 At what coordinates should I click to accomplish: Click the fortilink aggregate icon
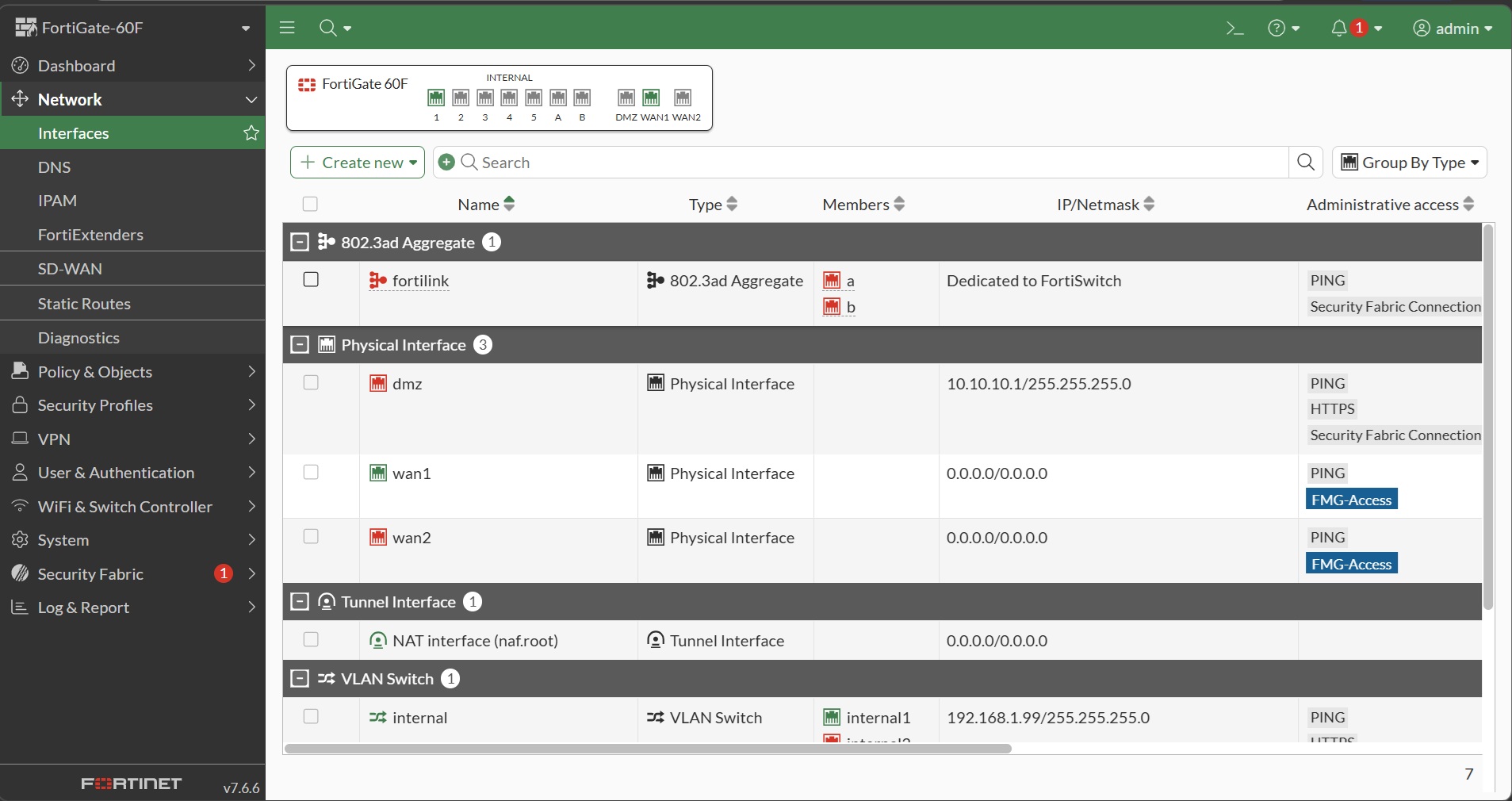tap(378, 280)
